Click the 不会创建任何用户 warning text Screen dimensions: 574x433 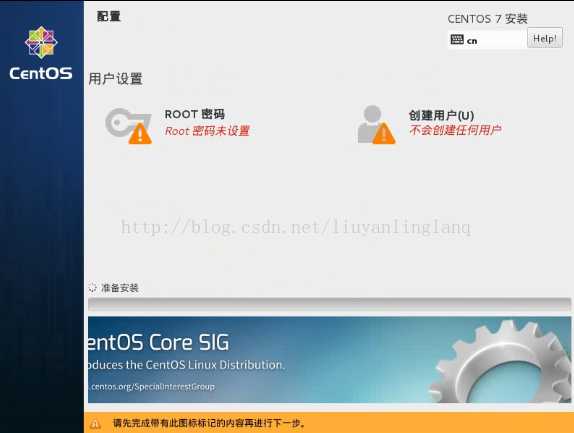coord(455,130)
